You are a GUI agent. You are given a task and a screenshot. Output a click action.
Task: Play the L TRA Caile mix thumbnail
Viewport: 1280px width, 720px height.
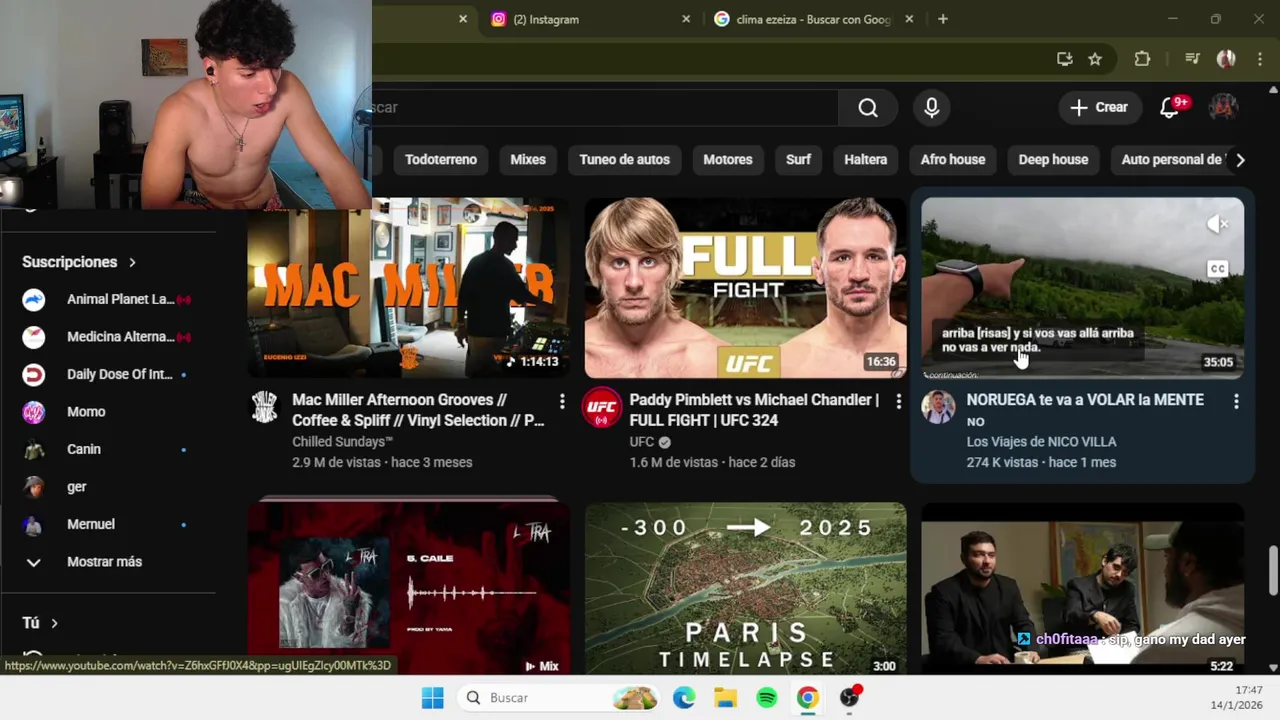tap(408, 590)
